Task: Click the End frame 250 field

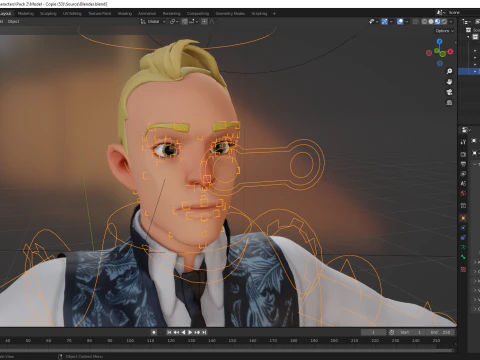Action: click(440, 332)
